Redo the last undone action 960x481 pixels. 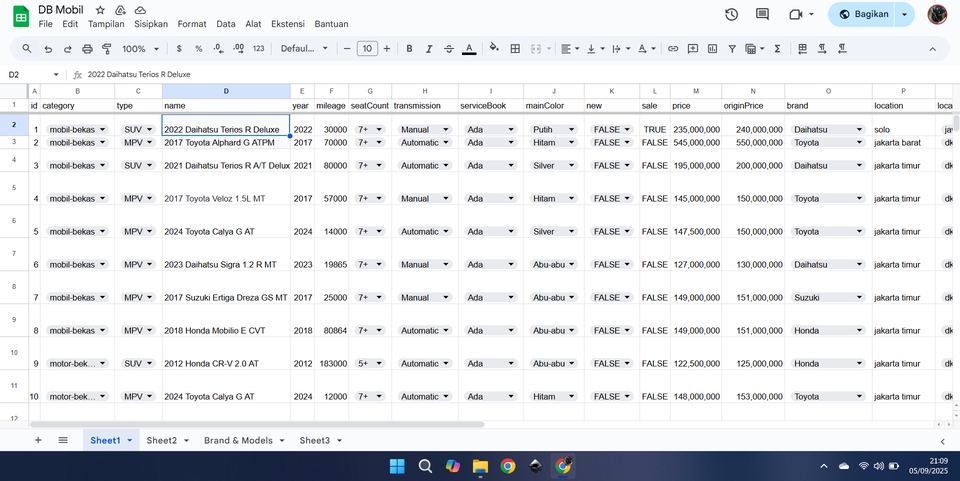pos(67,49)
